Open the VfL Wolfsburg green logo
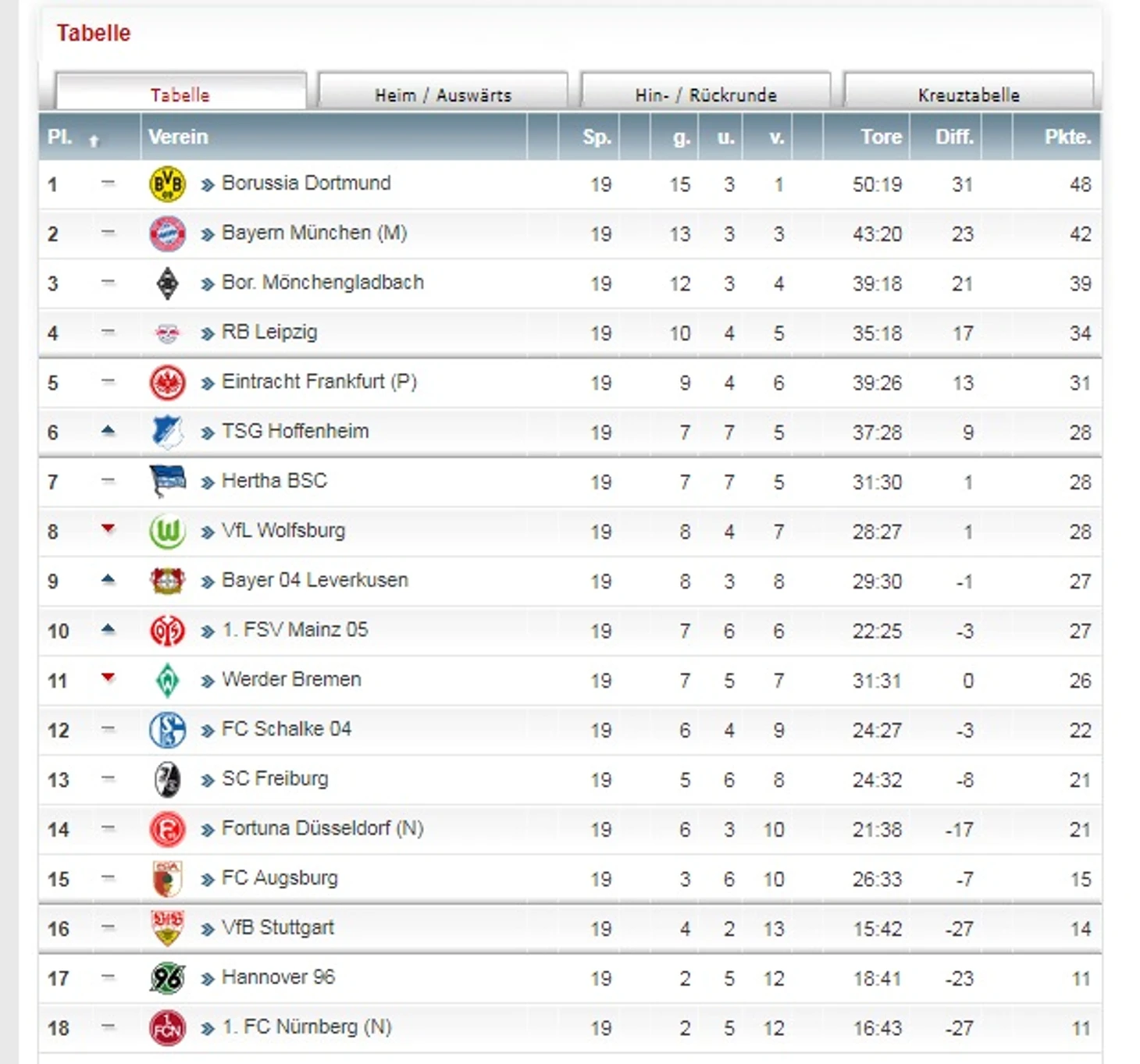 coord(167,532)
